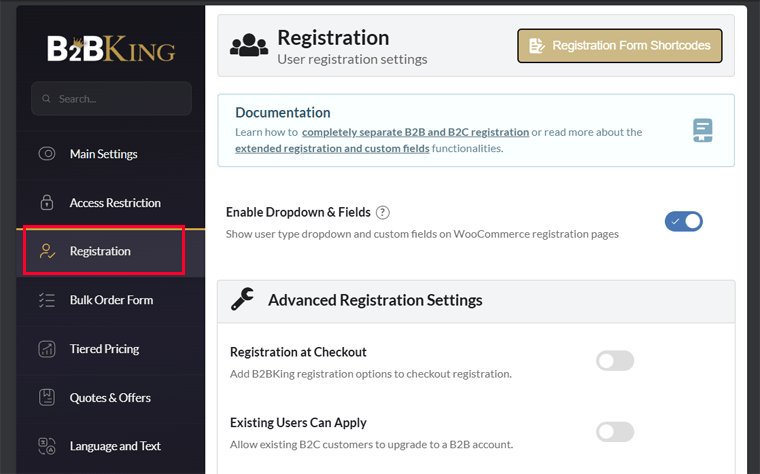Focus the sidebar Search field
The width and height of the screenshot is (760, 474).
pyautogui.click(x=111, y=99)
